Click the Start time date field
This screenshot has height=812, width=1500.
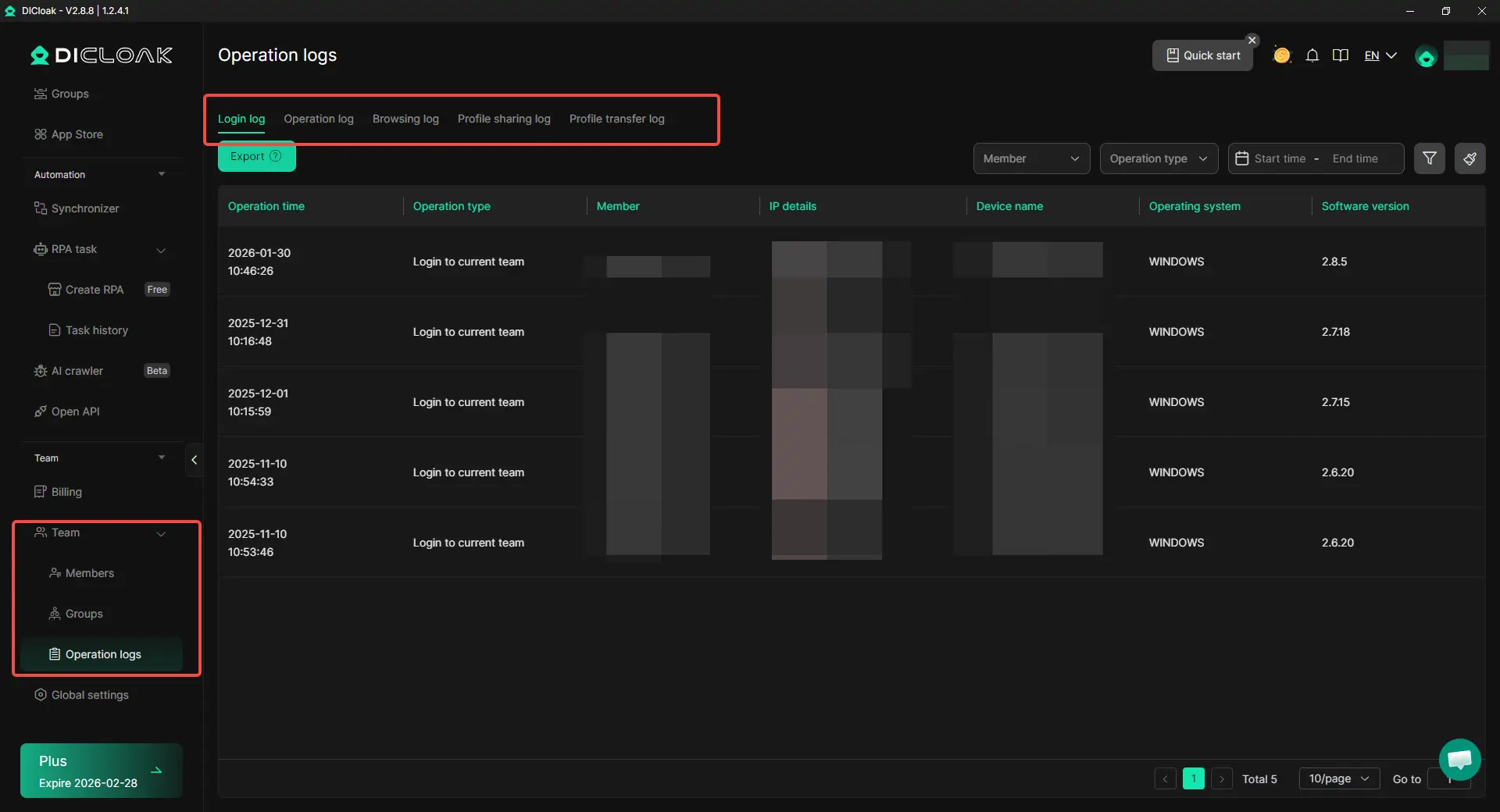point(1280,158)
